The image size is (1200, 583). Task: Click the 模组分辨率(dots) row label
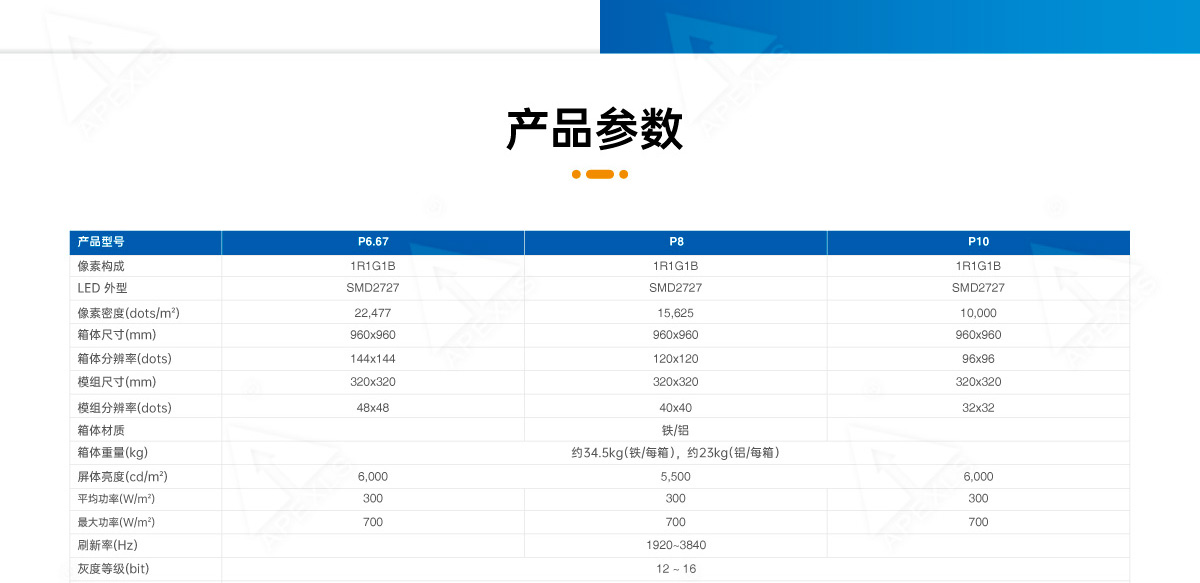[x=125, y=408]
